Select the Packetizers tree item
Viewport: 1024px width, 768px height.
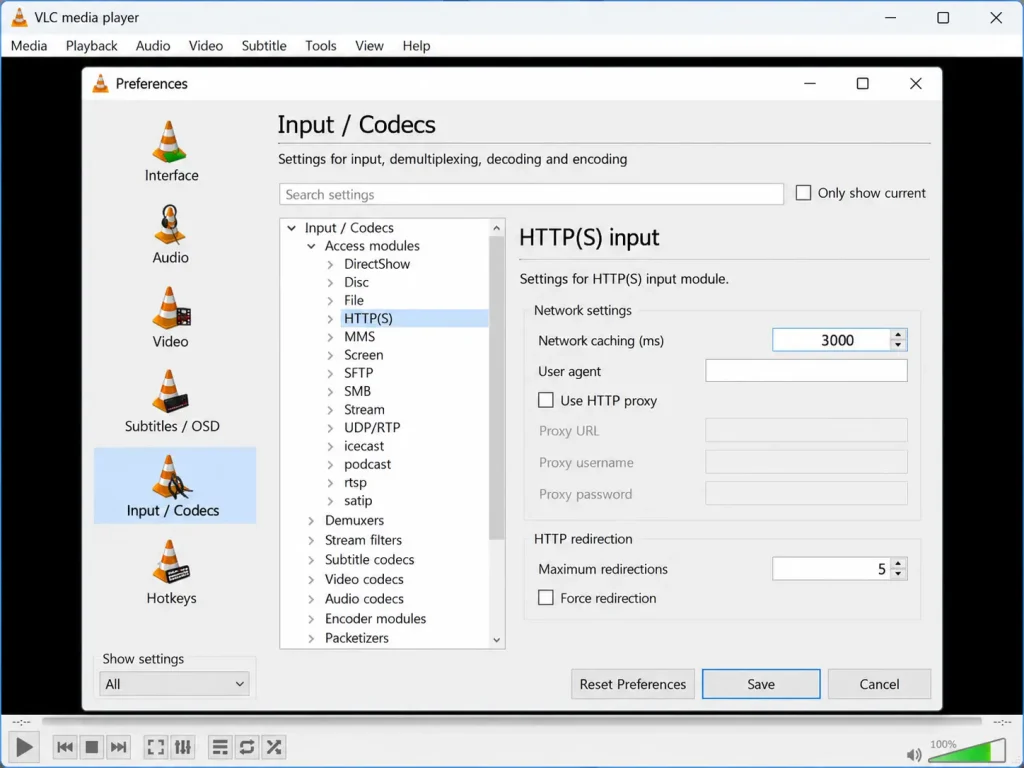tap(357, 638)
